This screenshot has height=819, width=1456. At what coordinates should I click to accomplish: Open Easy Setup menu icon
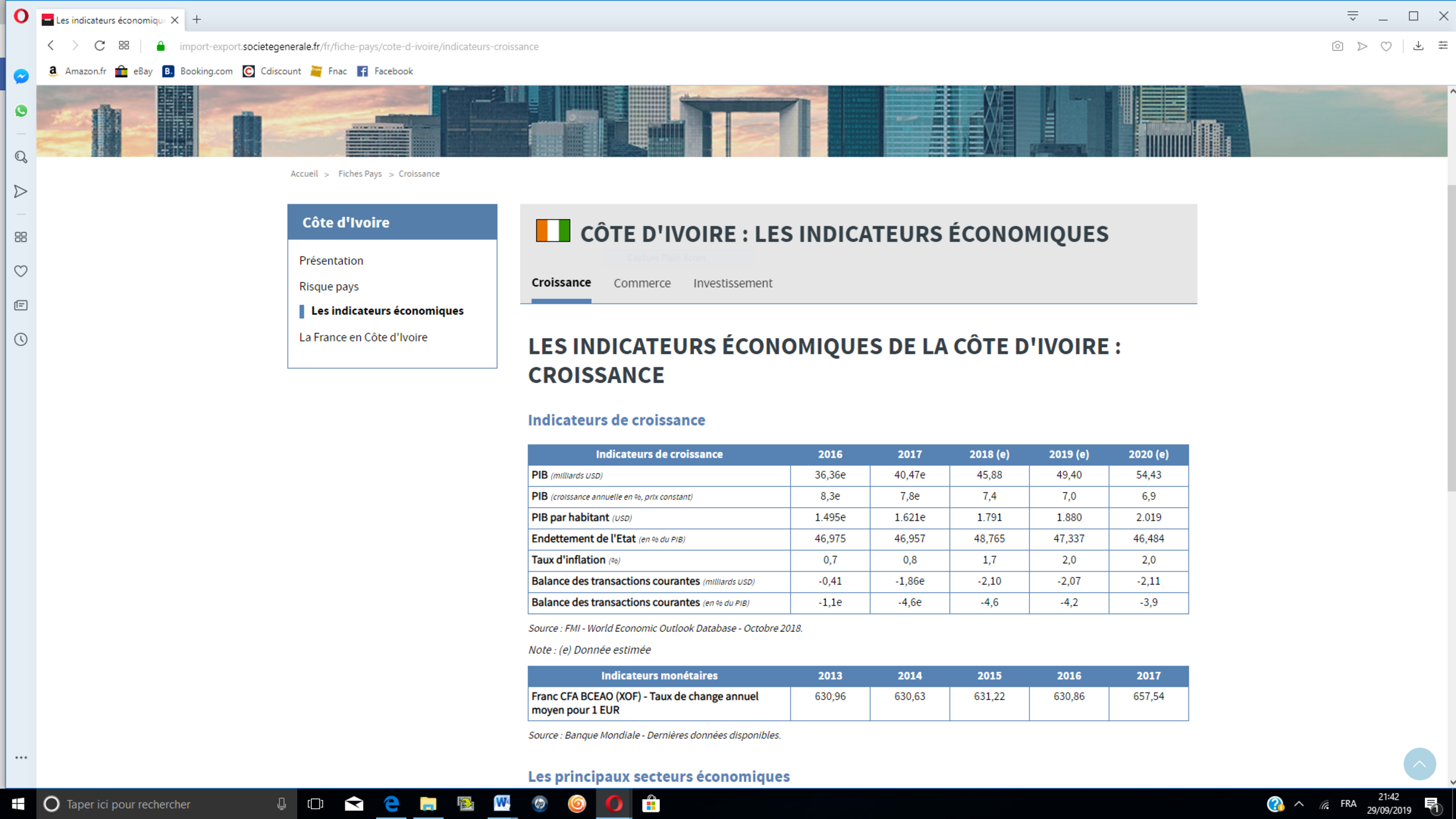[1443, 46]
